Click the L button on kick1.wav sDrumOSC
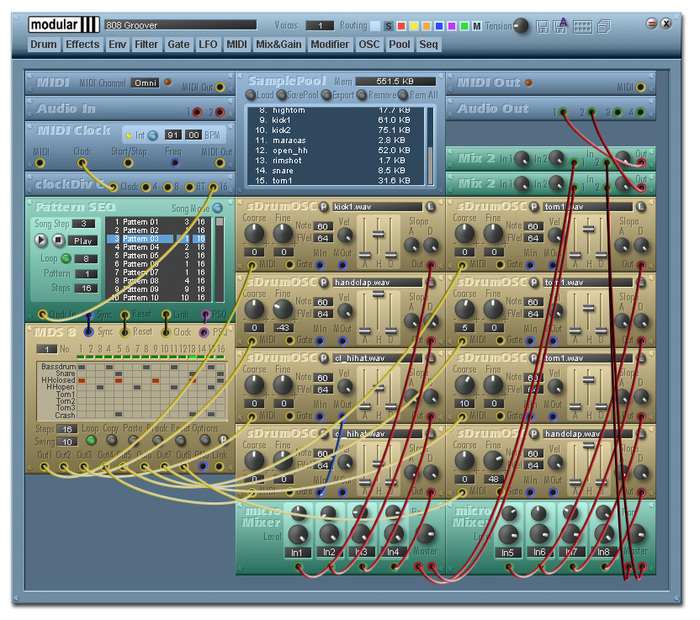The image size is (700, 620). [x=430, y=207]
